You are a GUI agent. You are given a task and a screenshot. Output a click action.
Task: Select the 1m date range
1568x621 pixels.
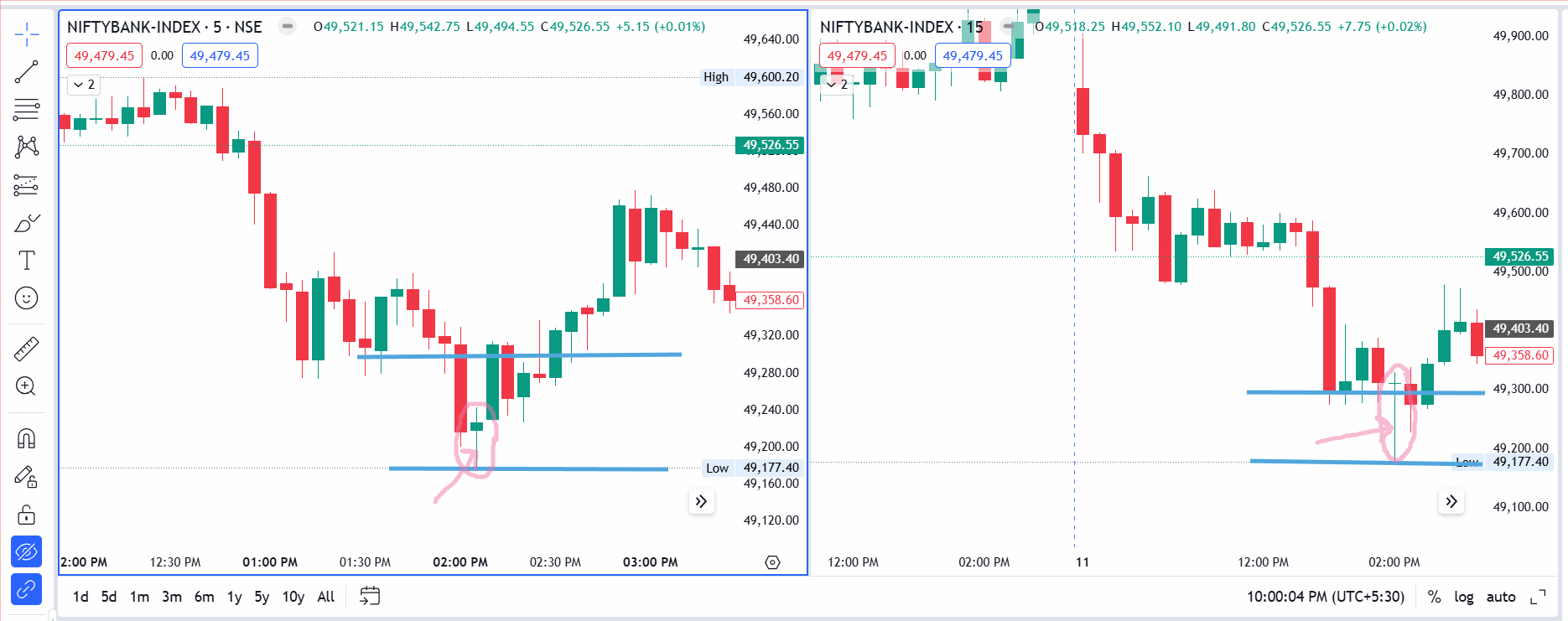[x=139, y=597]
